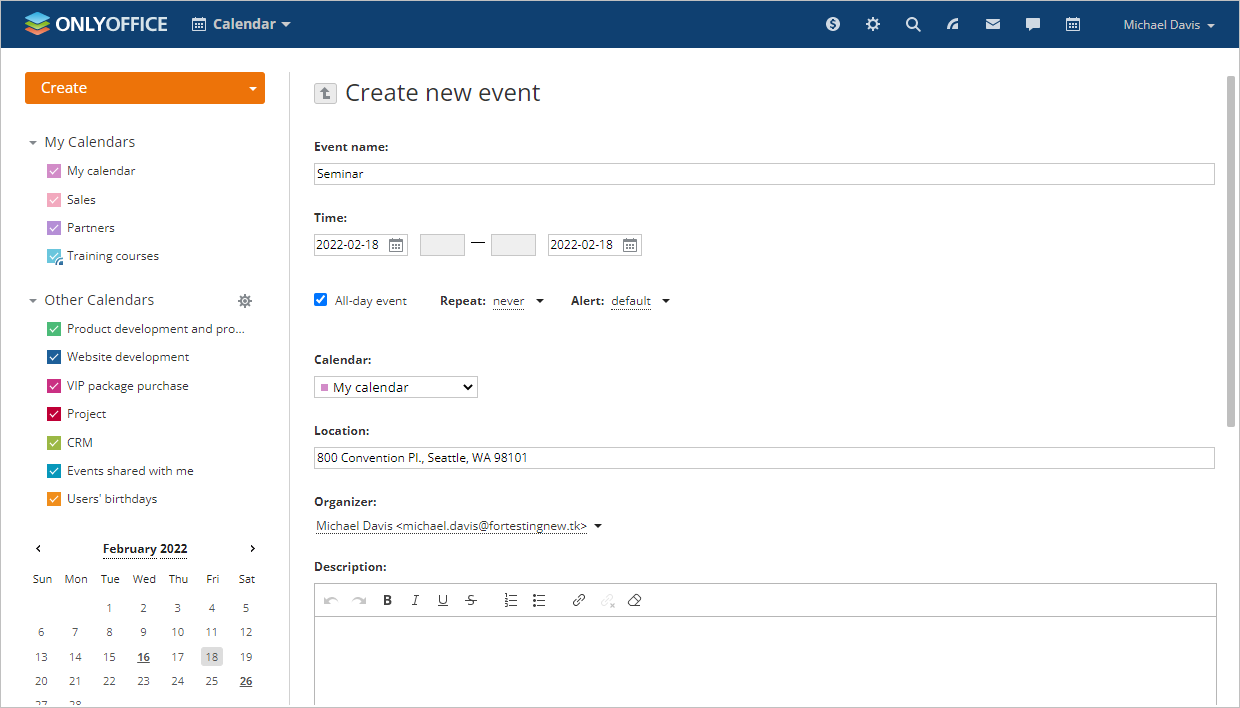The height and width of the screenshot is (708, 1240).
Task: Open the Mail icon in top bar
Action: pos(992,24)
